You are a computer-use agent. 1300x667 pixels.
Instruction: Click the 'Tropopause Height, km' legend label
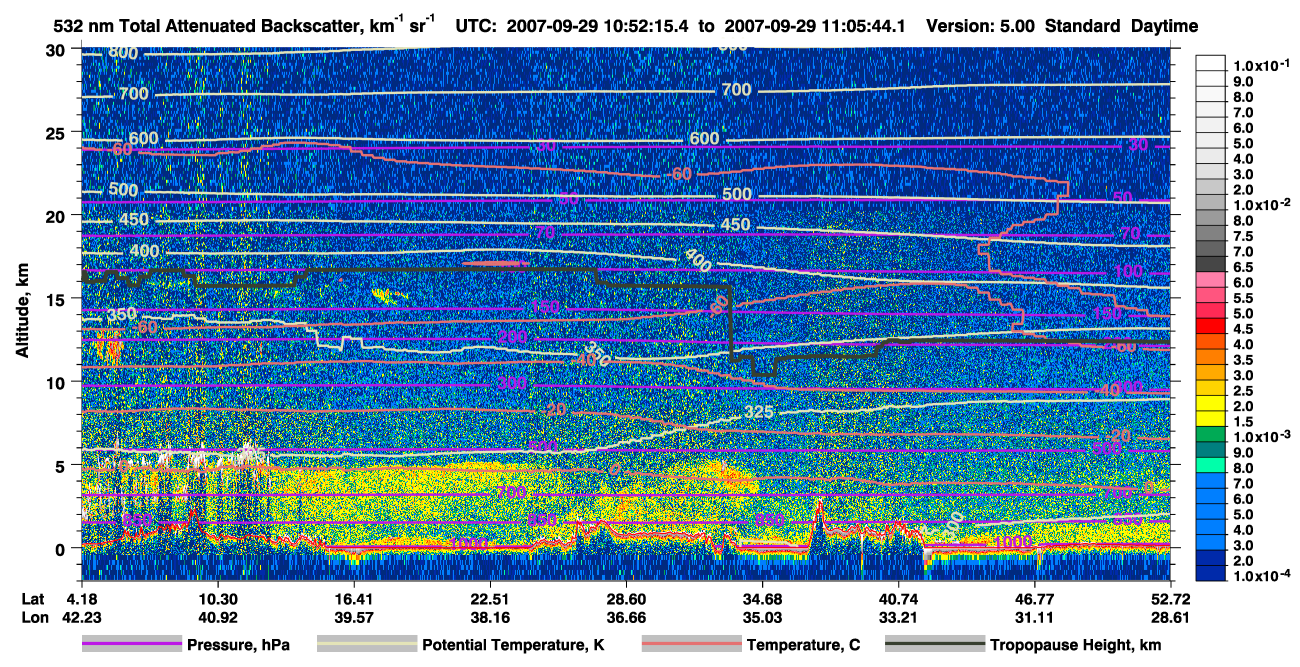click(x=1075, y=645)
